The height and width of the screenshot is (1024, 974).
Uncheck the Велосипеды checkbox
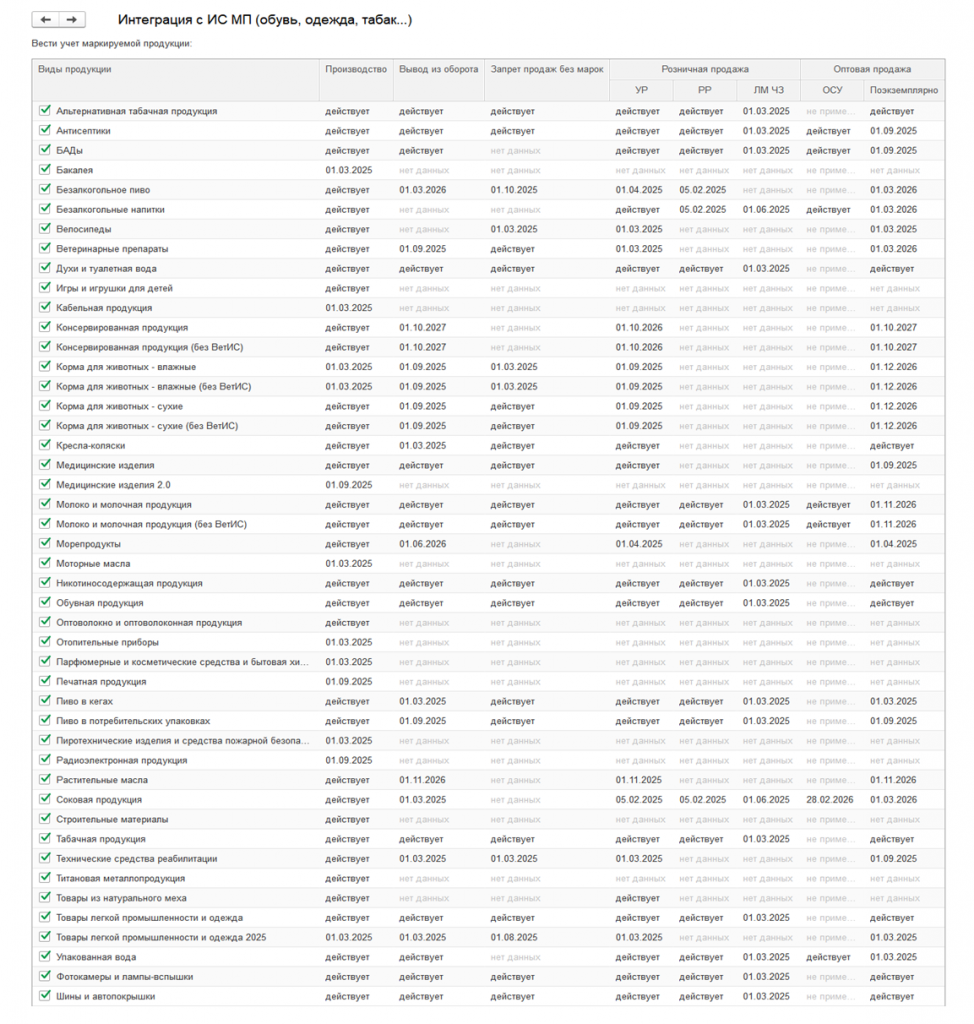click(x=44, y=229)
